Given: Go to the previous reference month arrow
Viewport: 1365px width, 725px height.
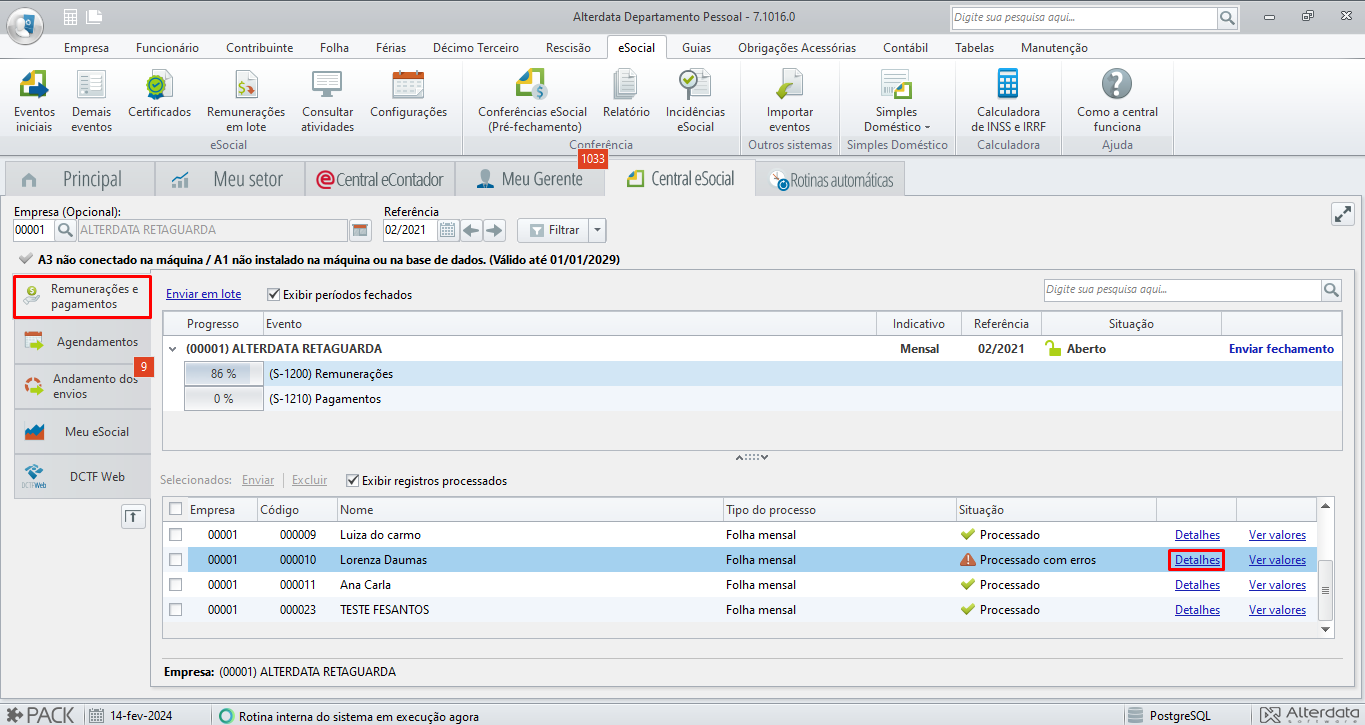Looking at the screenshot, I should pos(471,231).
